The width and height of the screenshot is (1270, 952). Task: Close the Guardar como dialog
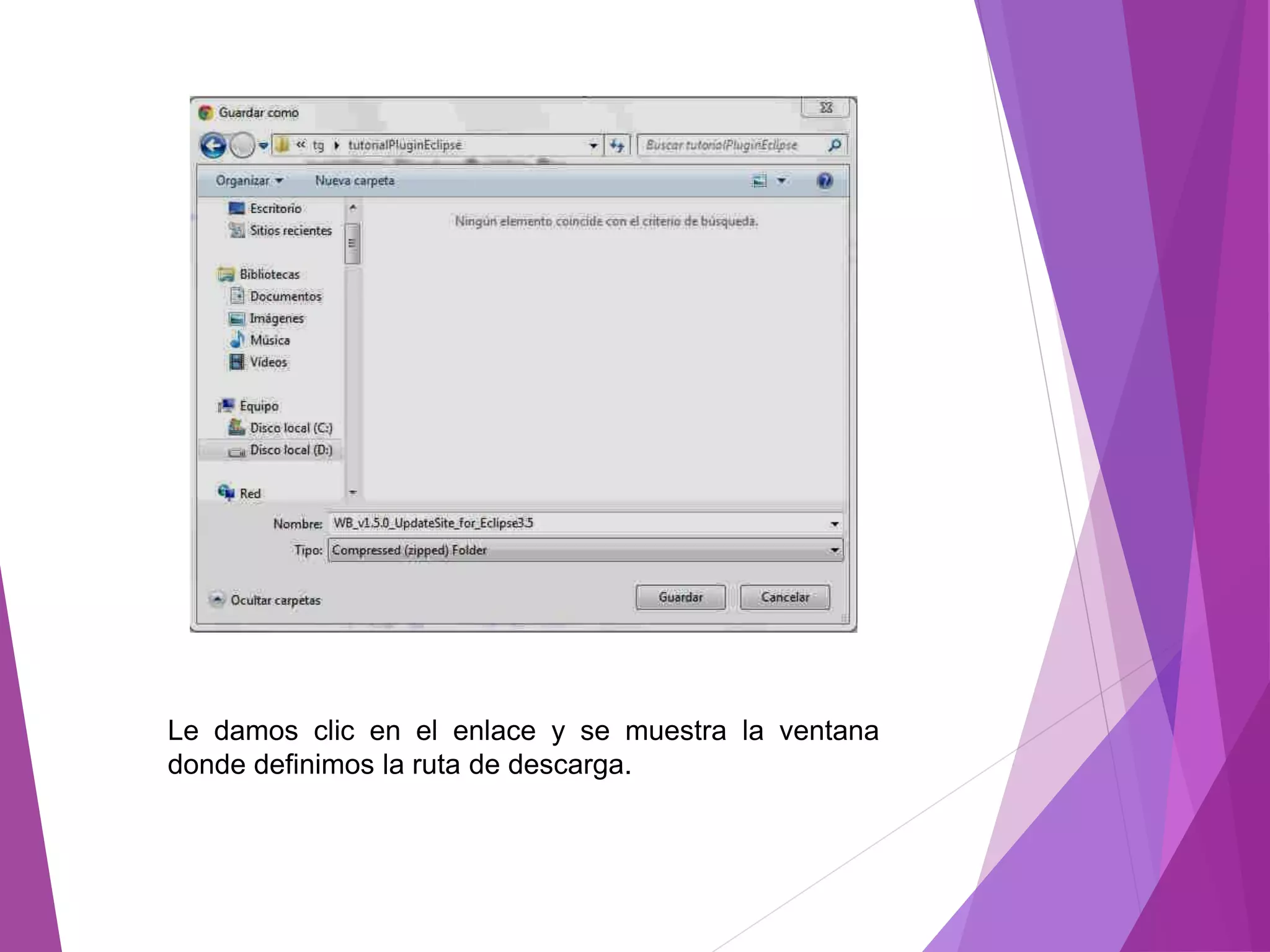pos(825,107)
